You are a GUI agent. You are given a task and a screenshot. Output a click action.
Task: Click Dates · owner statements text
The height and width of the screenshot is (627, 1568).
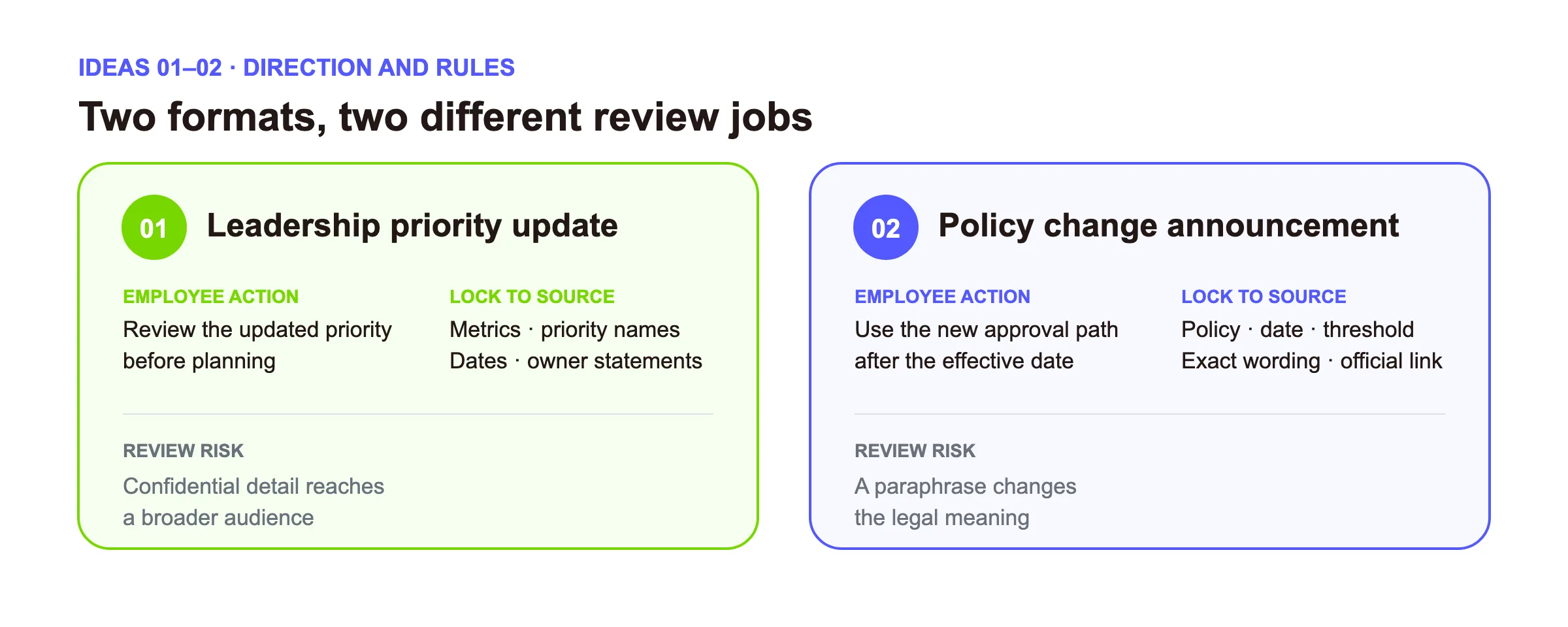pos(576,361)
